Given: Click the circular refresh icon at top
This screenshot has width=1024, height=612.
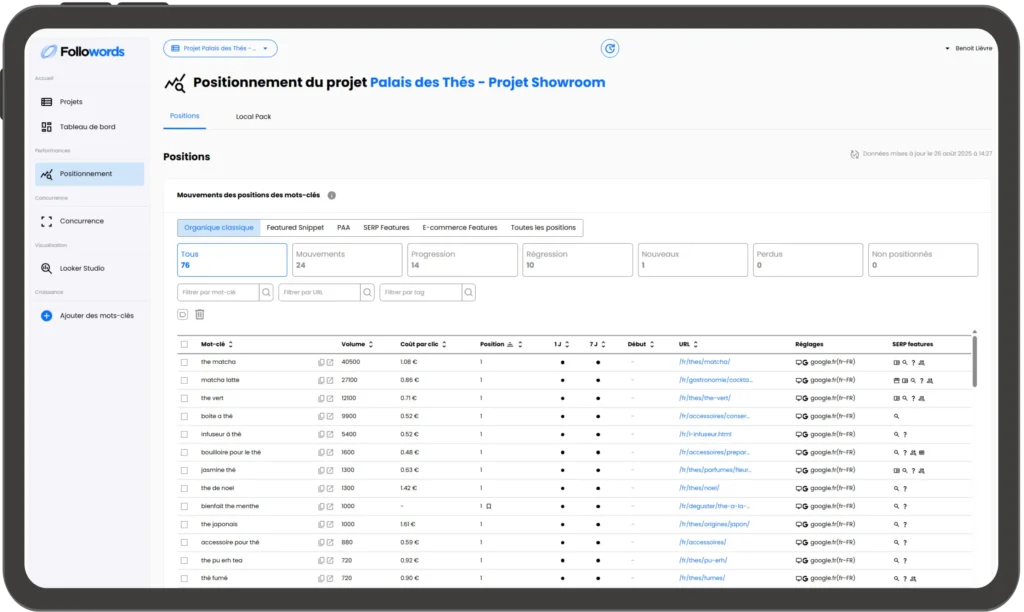Looking at the screenshot, I should 609,48.
